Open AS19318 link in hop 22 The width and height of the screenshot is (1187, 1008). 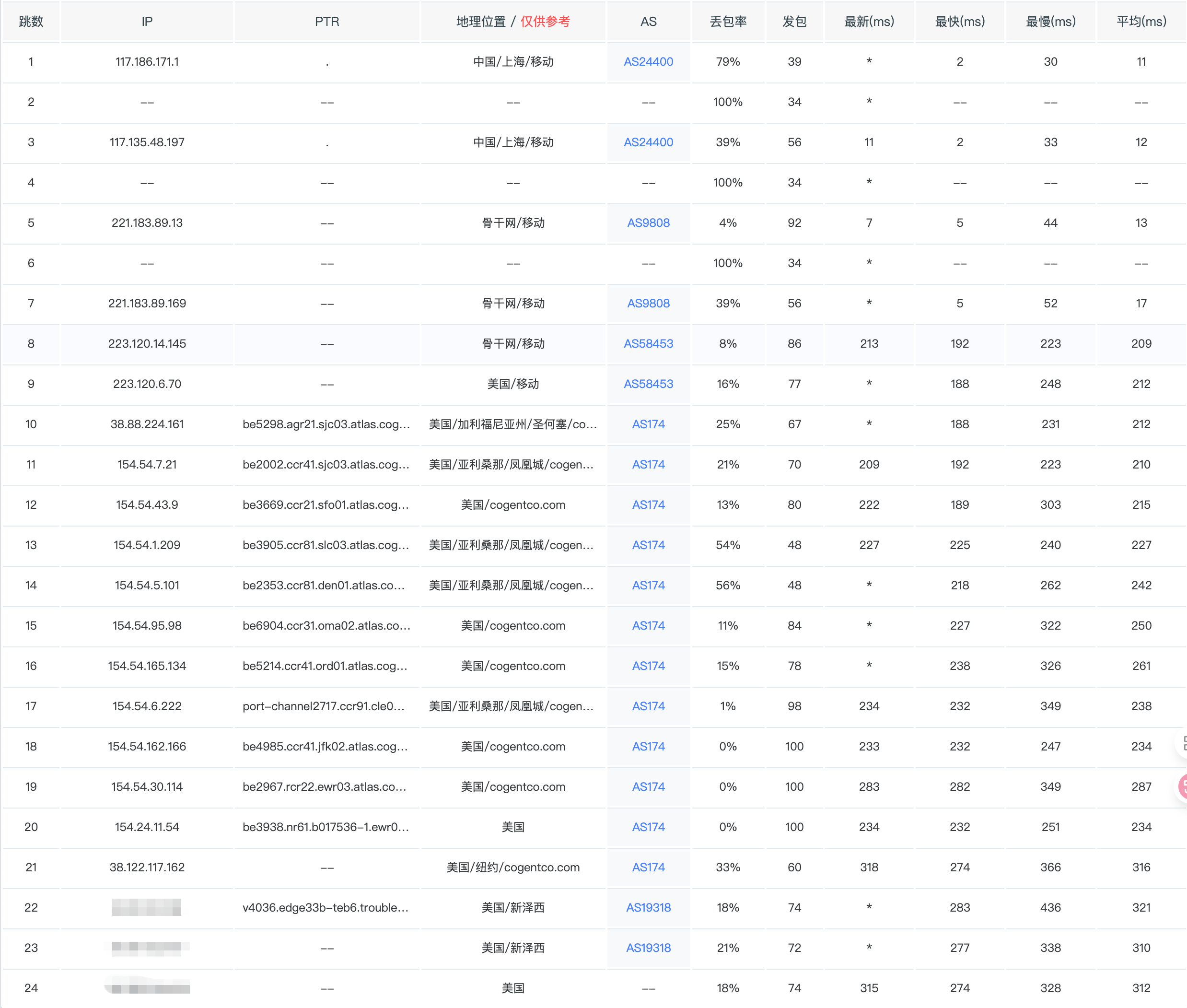point(648,907)
